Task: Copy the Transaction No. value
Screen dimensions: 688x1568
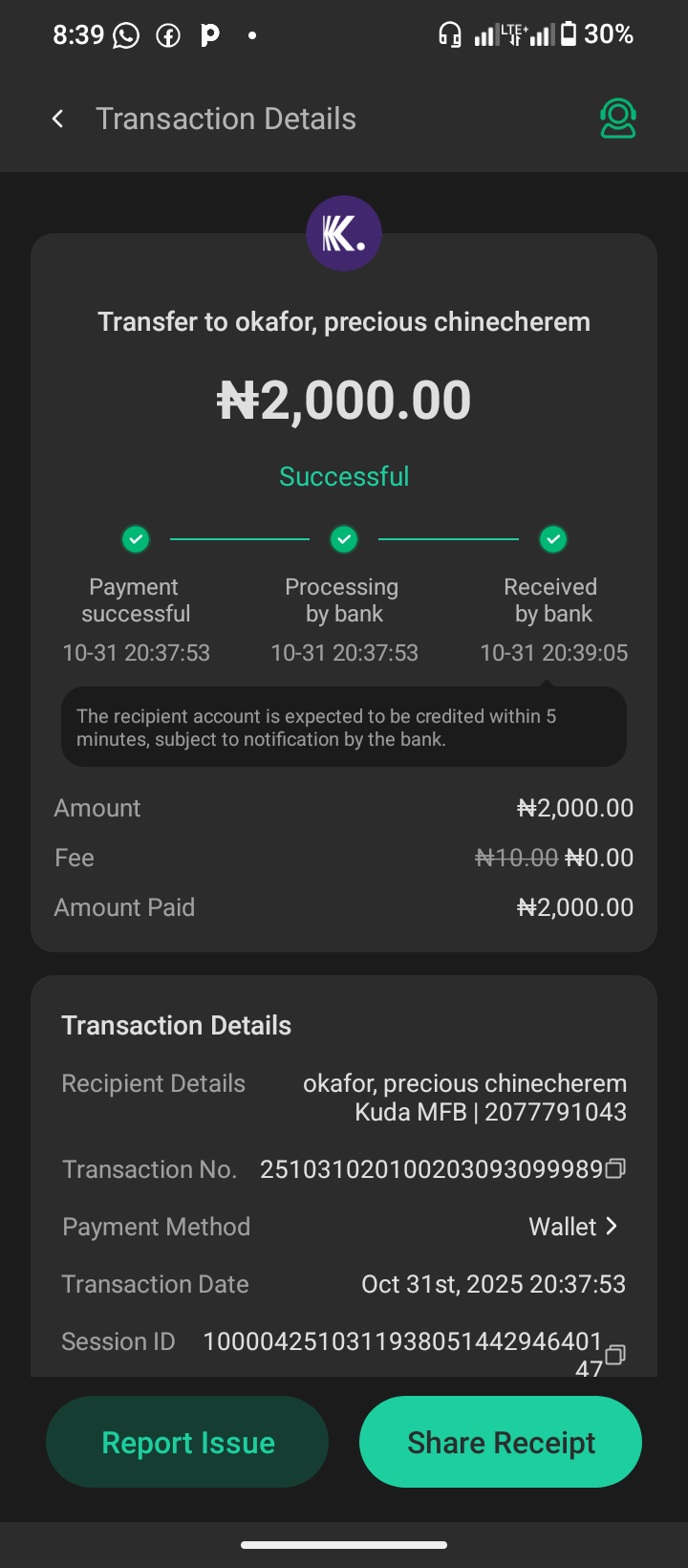Action: point(616,1168)
